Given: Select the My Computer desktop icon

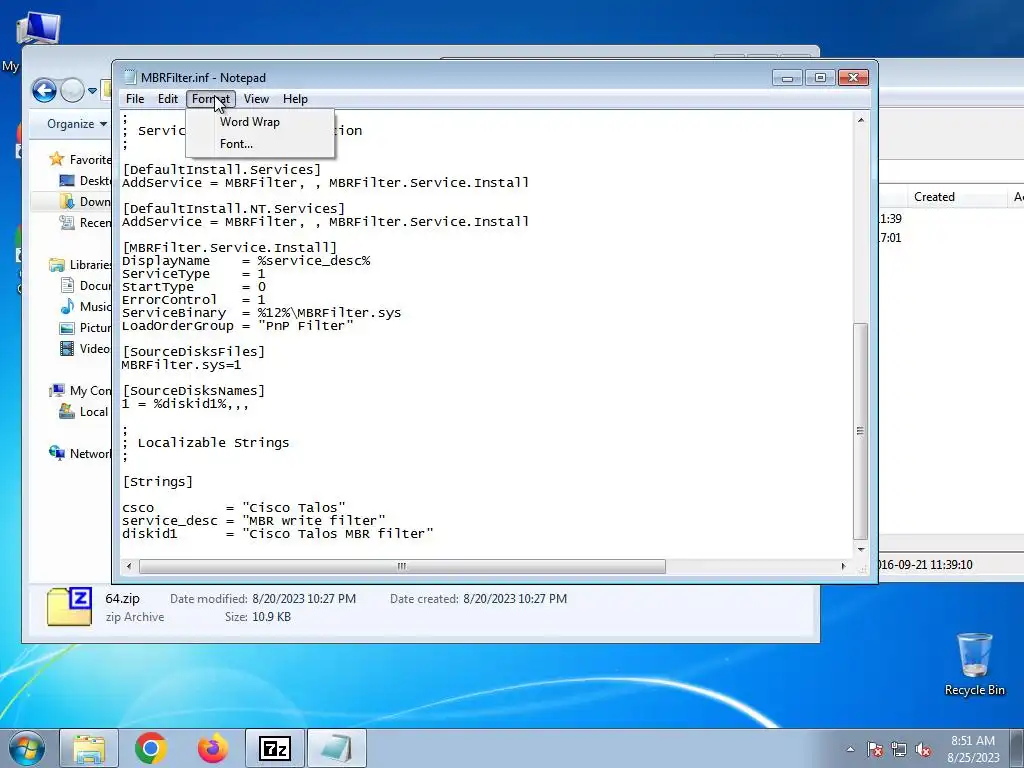Looking at the screenshot, I should click(37, 28).
